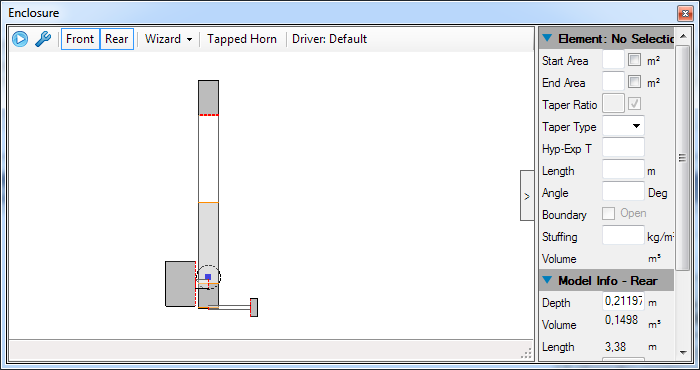This screenshot has height=370, width=700.
Task: Collapse the Element: No Selection section
Action: tap(547, 39)
